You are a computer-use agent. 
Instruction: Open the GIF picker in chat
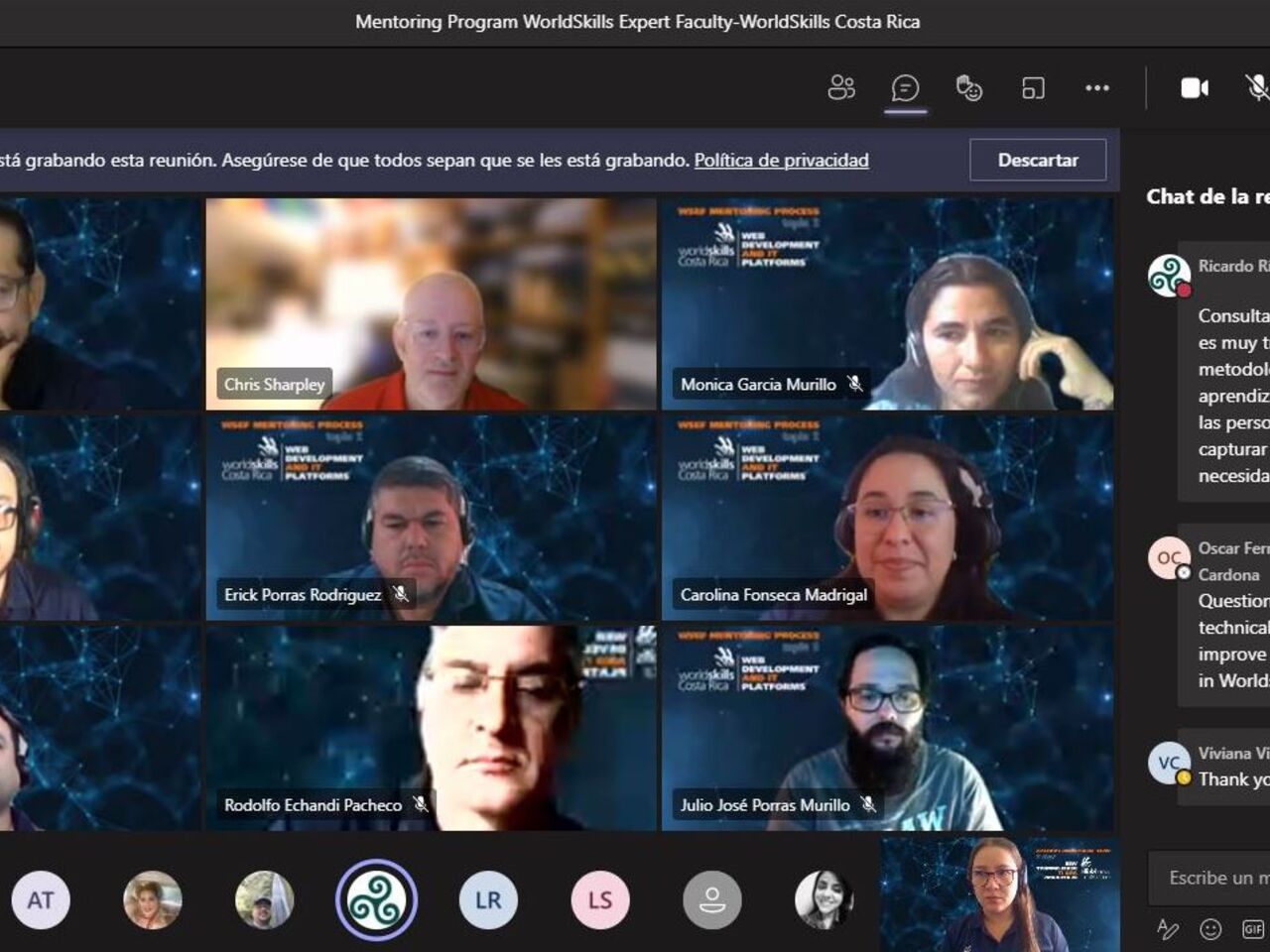click(x=1252, y=929)
